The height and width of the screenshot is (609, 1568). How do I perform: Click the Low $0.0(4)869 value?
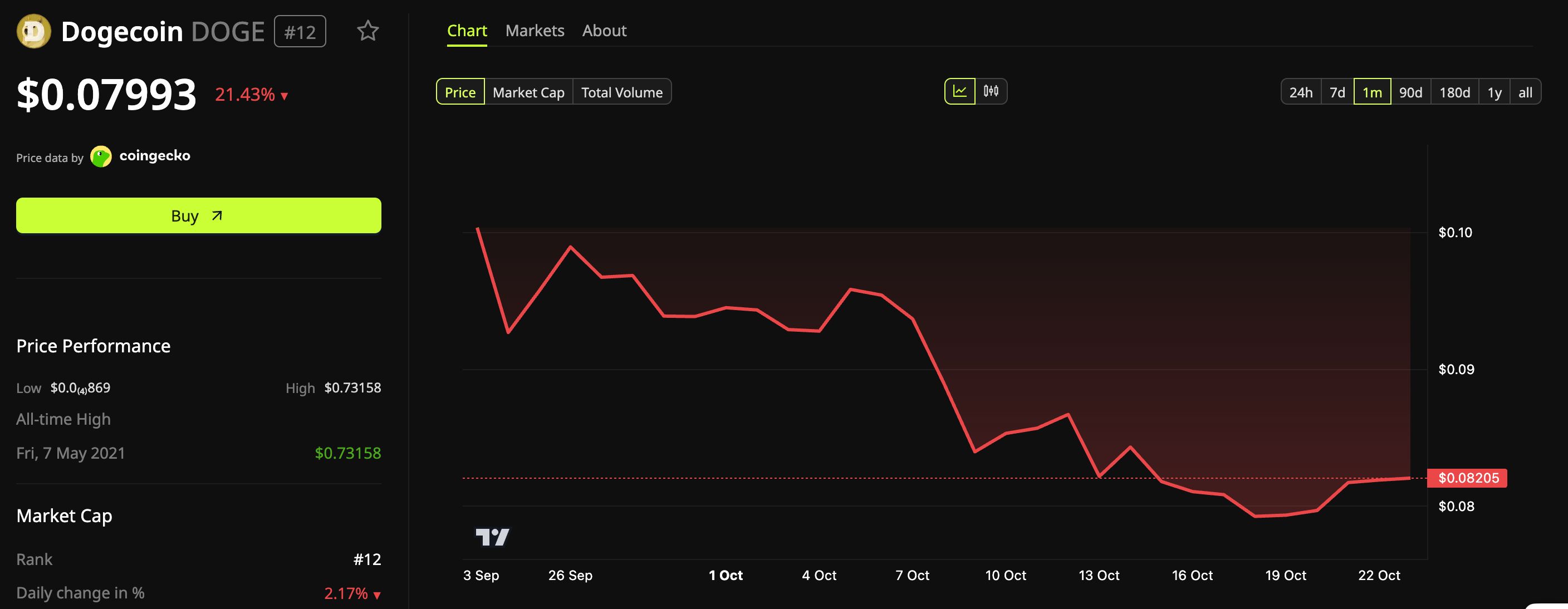80,388
